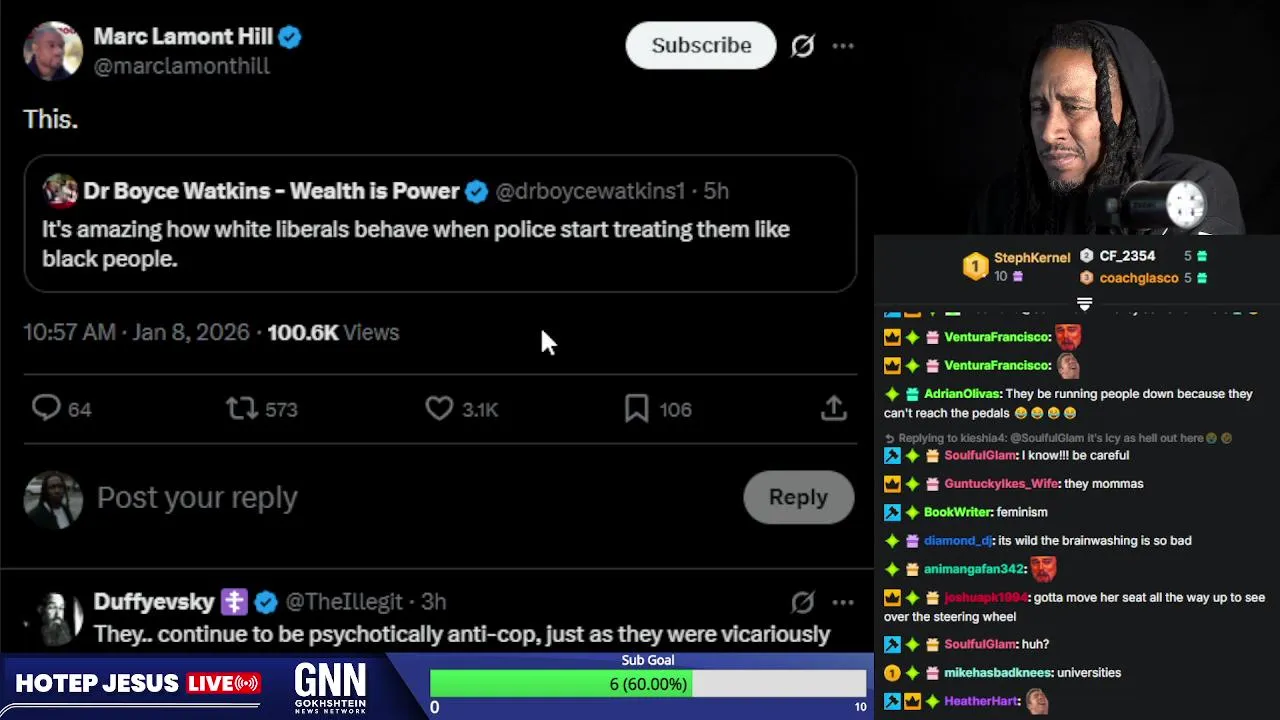The image size is (1280, 720).
Task: Click the Grok icon beside Subscribe
Action: point(802,46)
